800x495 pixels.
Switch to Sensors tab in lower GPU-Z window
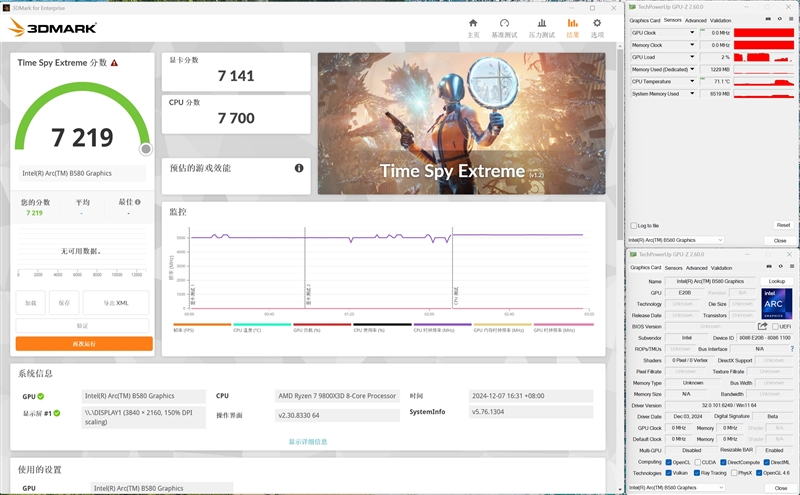[673, 268]
